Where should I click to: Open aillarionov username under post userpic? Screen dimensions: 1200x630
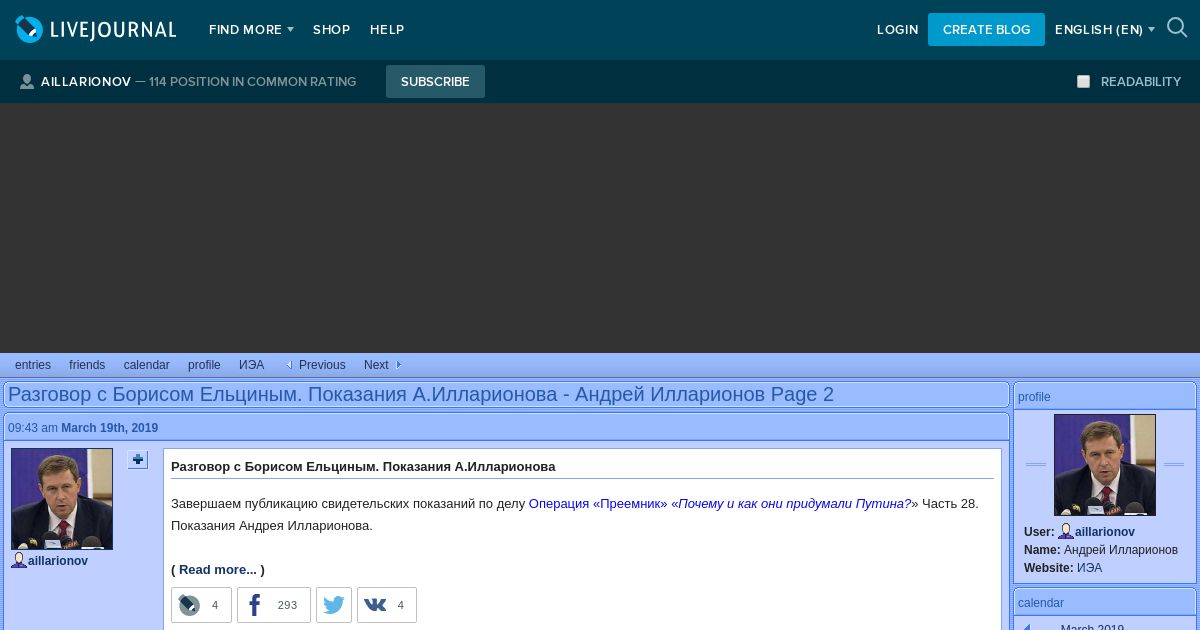pos(58,561)
